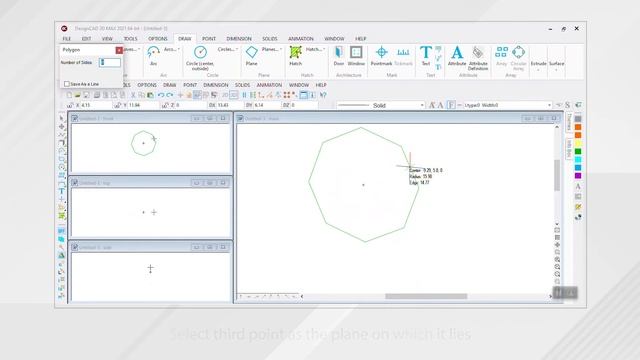Click the S icon beside layer dropdown

pyautogui.click(x=567, y=105)
